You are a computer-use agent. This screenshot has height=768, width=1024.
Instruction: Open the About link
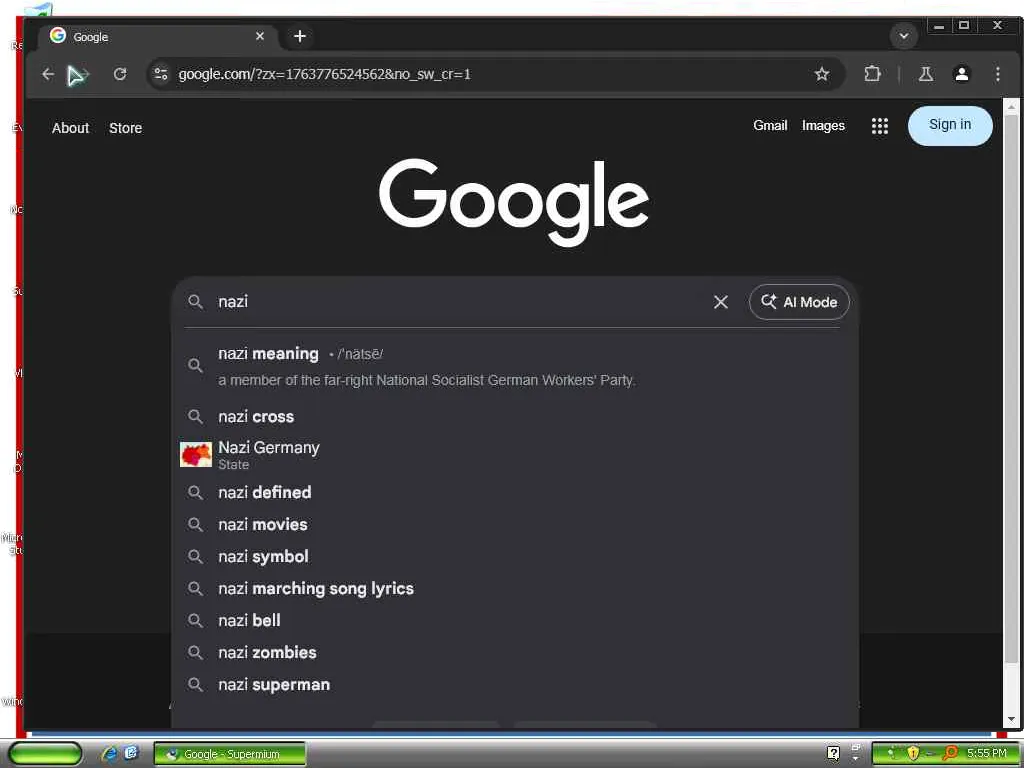point(71,128)
